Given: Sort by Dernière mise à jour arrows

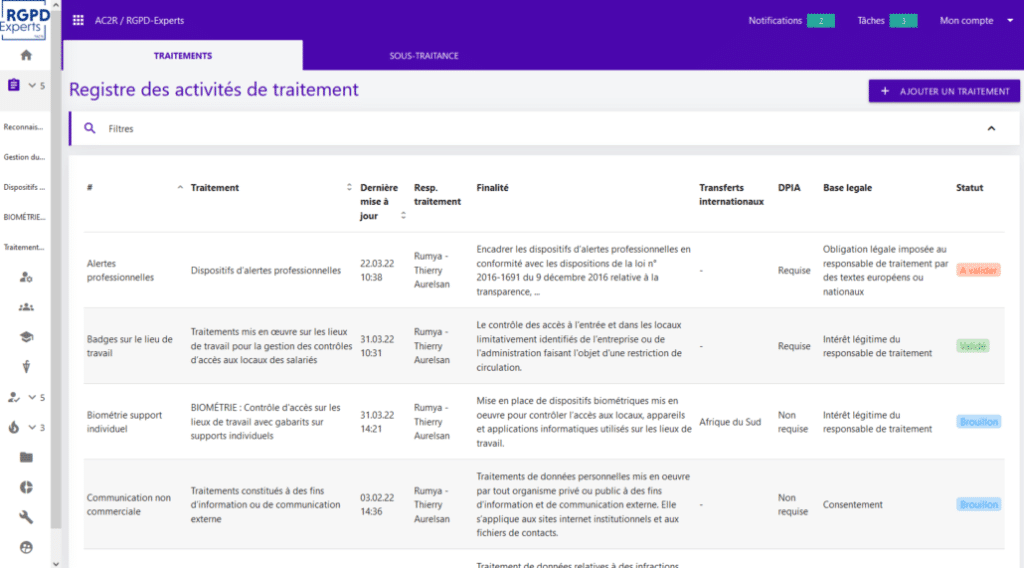Looking at the screenshot, I should [x=404, y=215].
